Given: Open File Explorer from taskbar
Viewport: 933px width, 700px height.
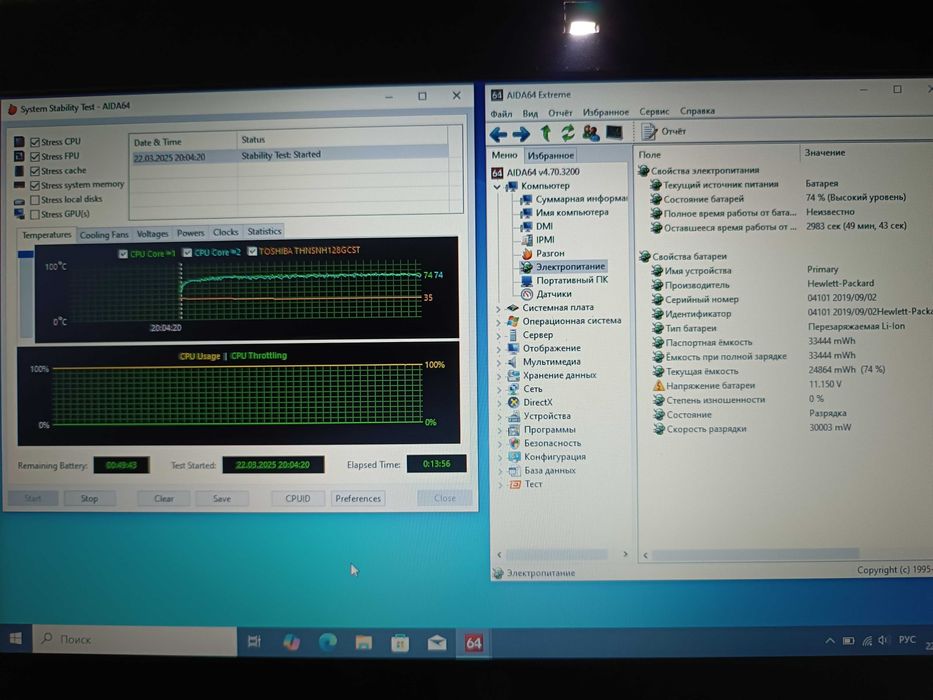Looking at the screenshot, I should (x=364, y=643).
